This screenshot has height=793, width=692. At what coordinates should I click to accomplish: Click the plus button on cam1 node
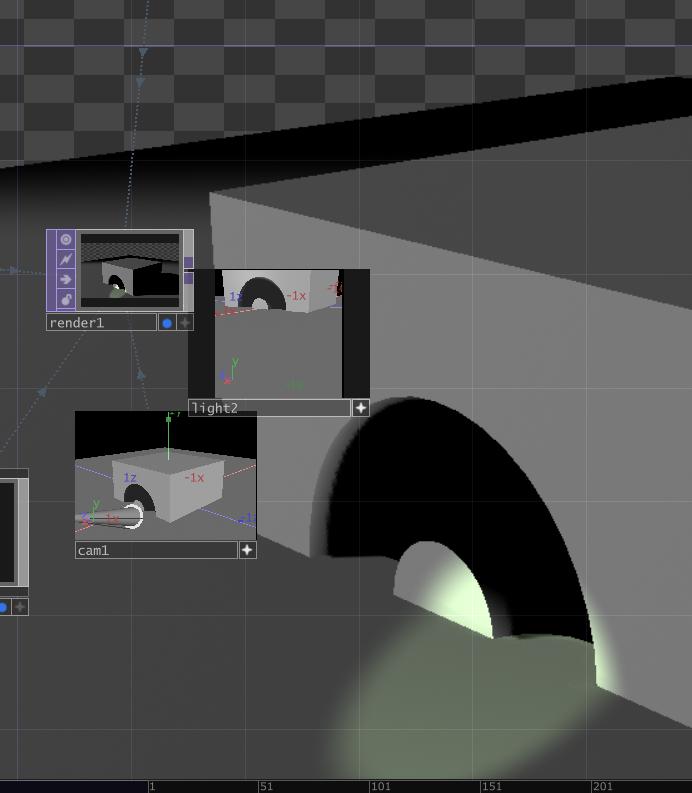pyautogui.click(x=247, y=550)
